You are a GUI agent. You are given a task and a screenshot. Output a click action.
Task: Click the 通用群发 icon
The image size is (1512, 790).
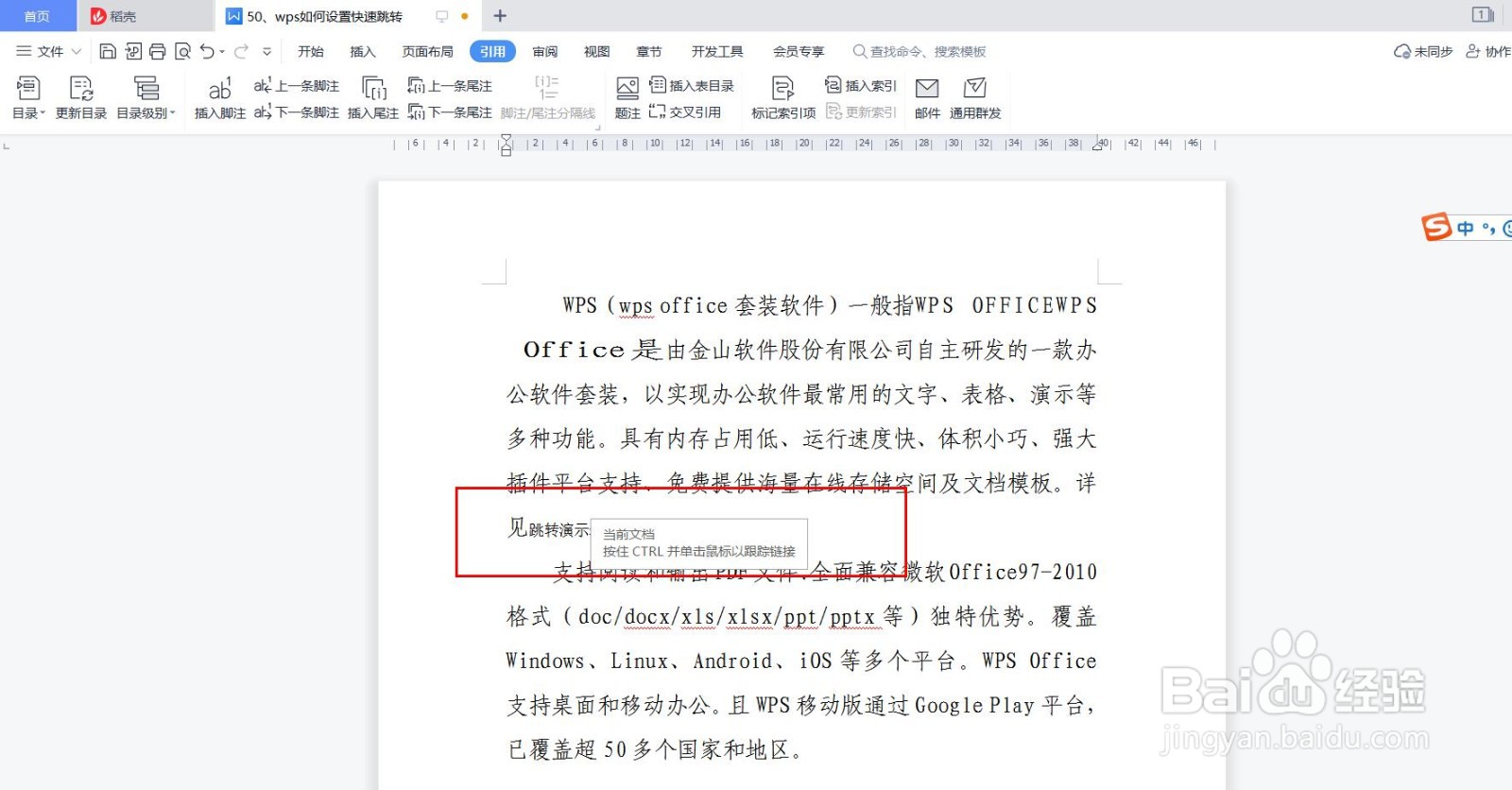point(975,98)
